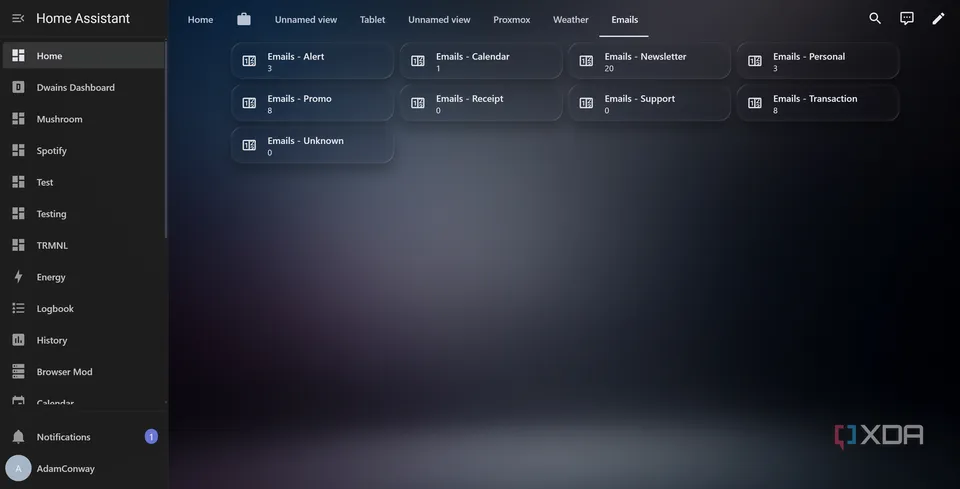This screenshot has height=489, width=960.
Task: Click the Emails - Unknown counter card
Action: pos(312,146)
